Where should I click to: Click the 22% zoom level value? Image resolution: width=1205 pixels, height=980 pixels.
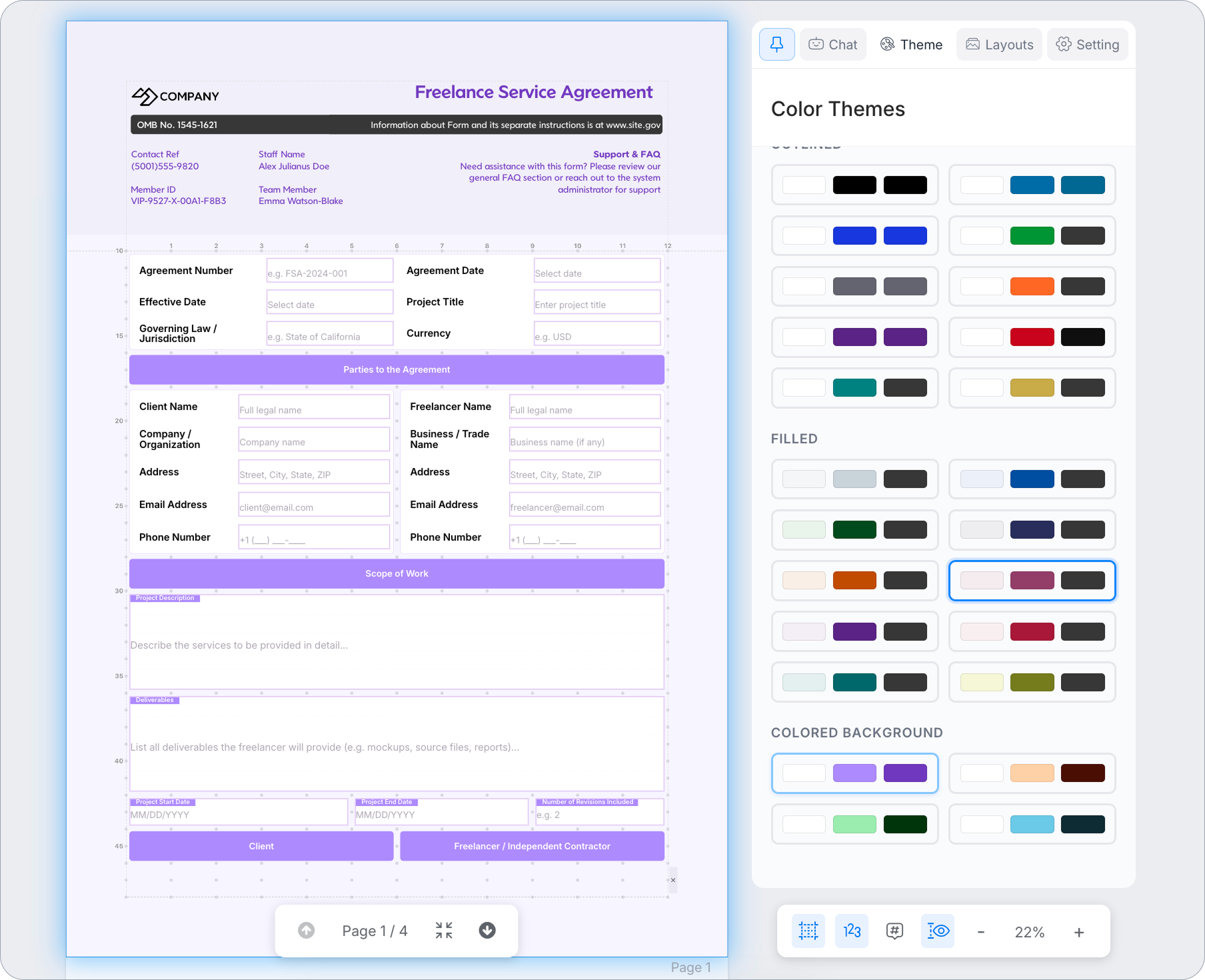coord(1030,932)
